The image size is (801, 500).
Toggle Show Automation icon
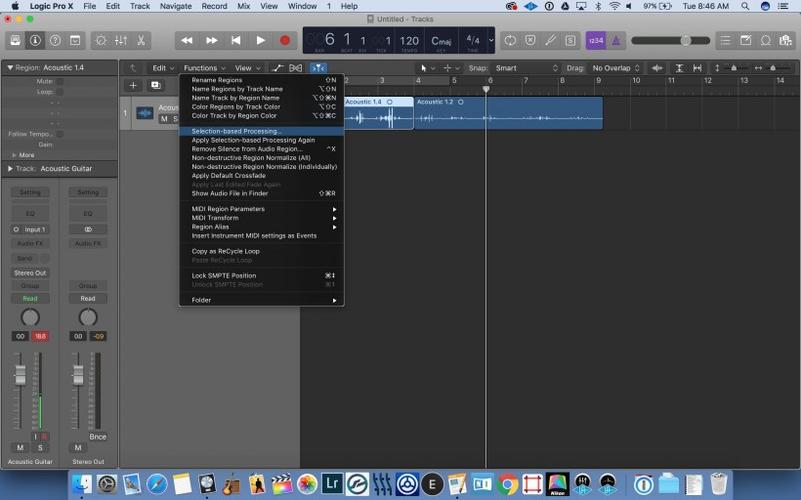(x=277, y=68)
